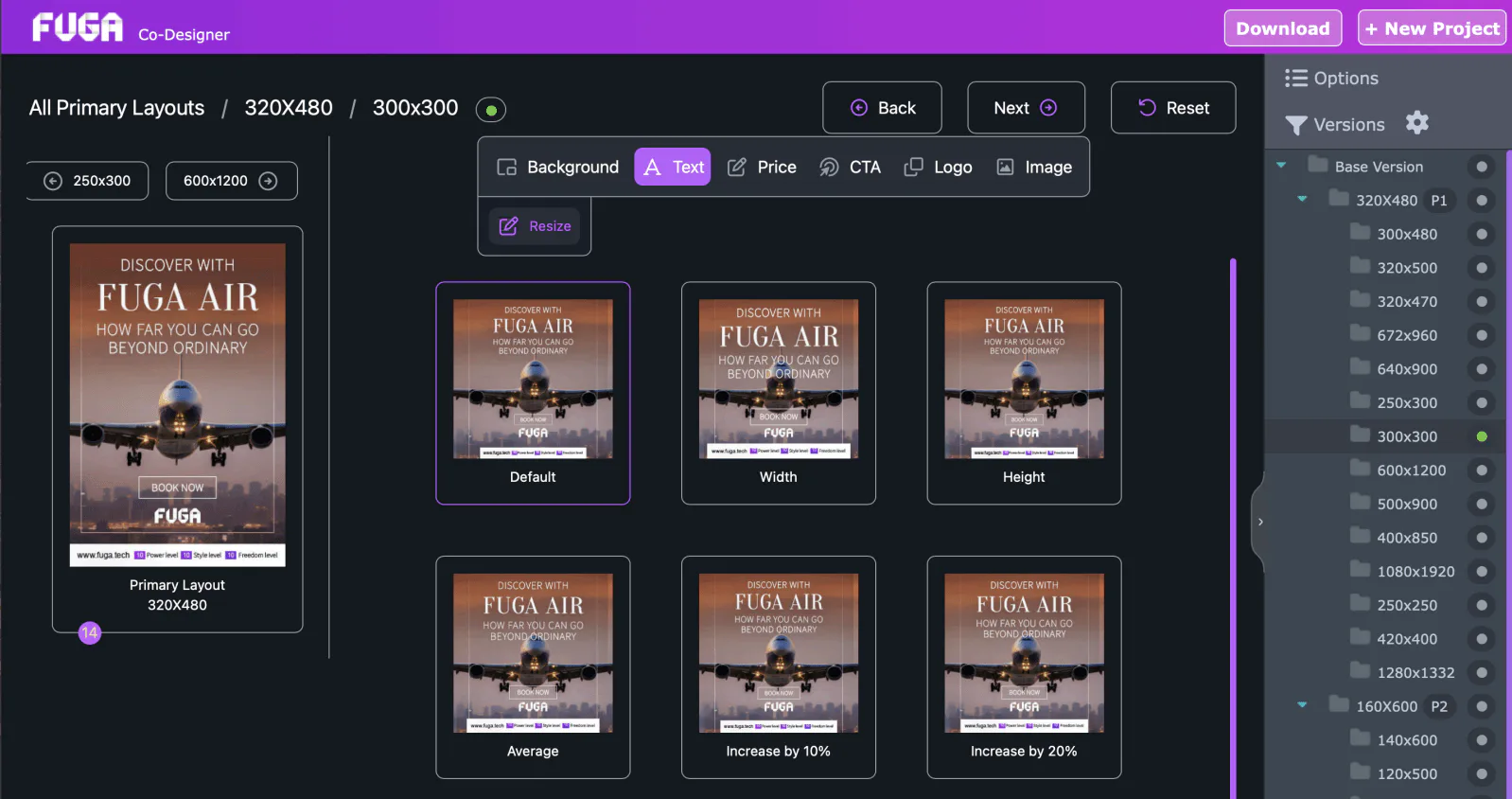Toggle the 420x400 status dot
Screen dimensions: 1512x799
1482,639
